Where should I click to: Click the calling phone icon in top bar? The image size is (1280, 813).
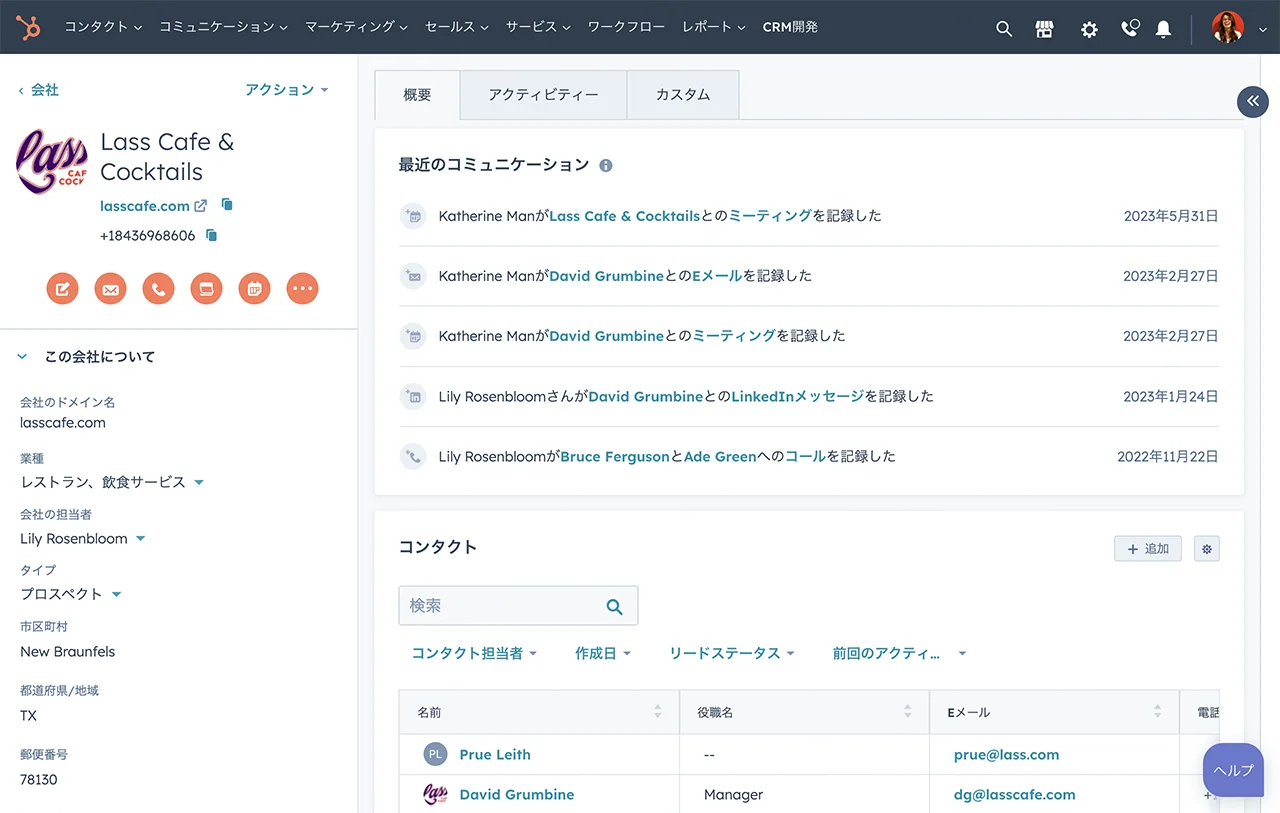click(1129, 28)
